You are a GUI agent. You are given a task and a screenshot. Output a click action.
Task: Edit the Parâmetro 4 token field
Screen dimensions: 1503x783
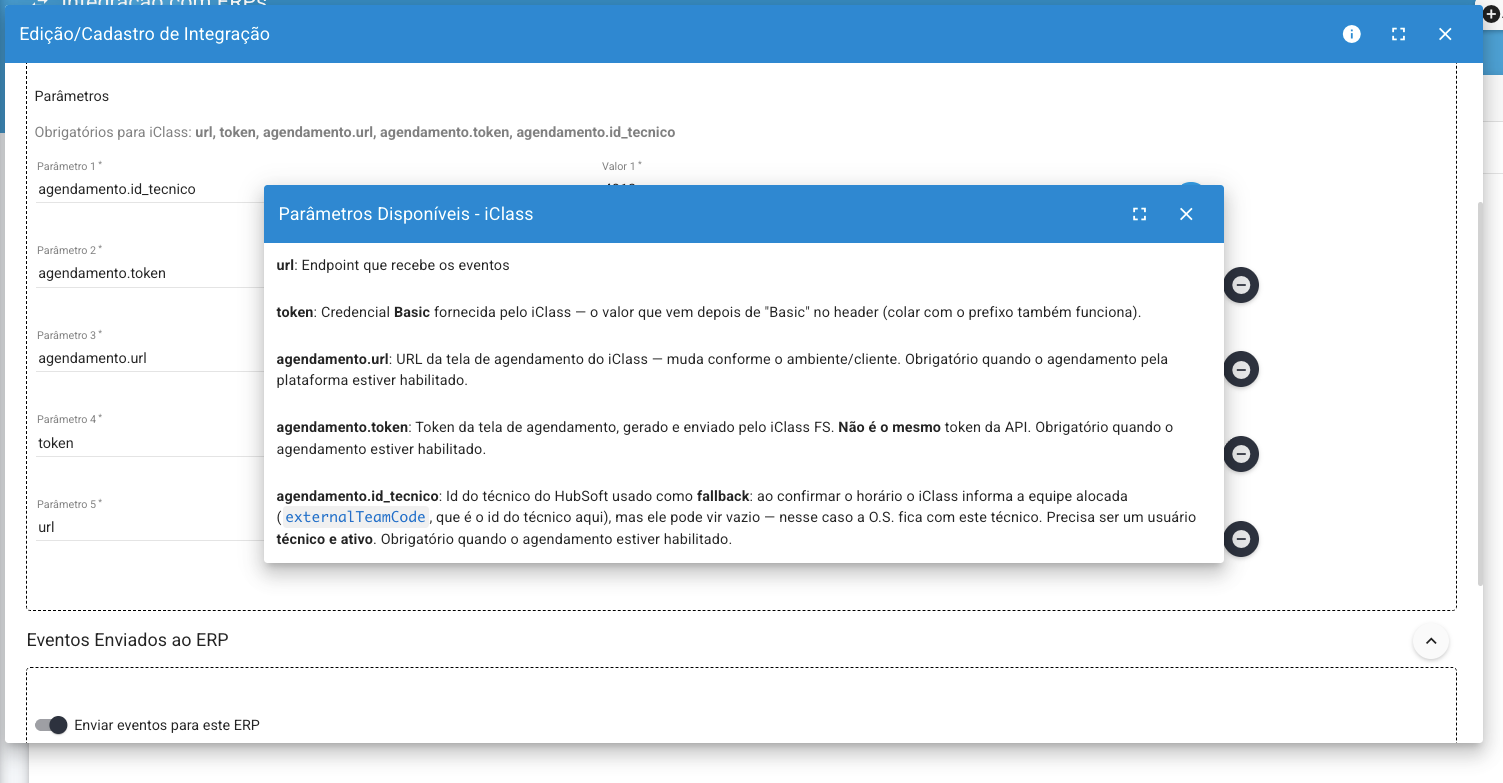pos(150,442)
